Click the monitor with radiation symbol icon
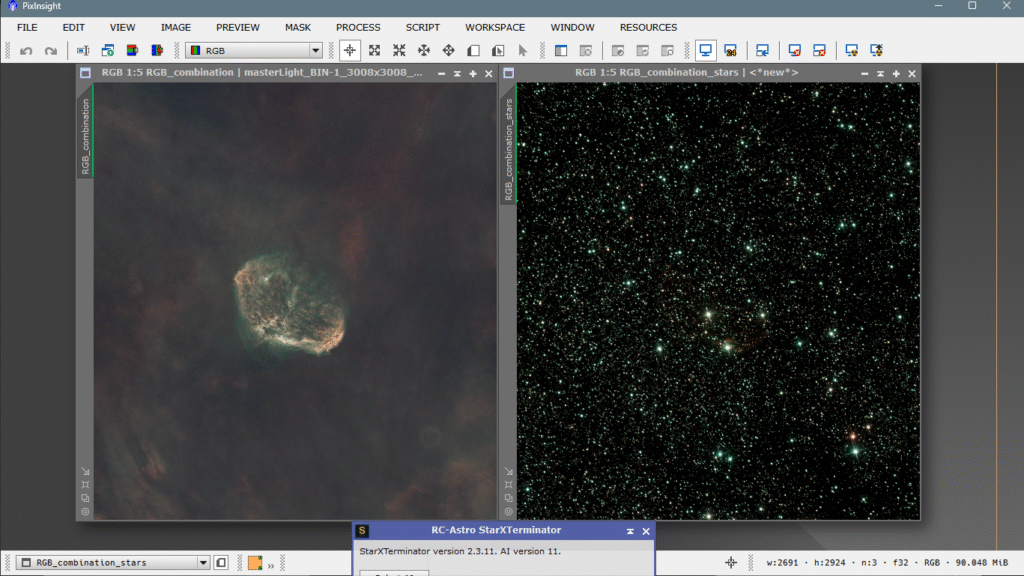Viewport: 1024px width, 576px height. tap(852, 50)
